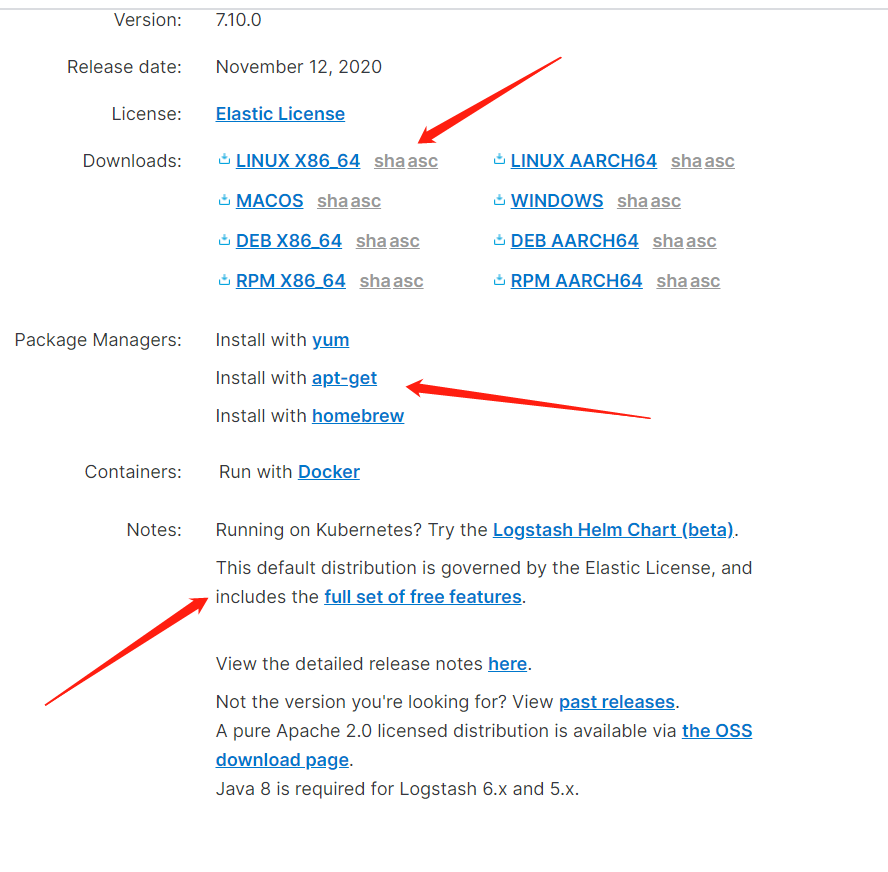Click download icon beside DEB AARCH64

pos(499,240)
